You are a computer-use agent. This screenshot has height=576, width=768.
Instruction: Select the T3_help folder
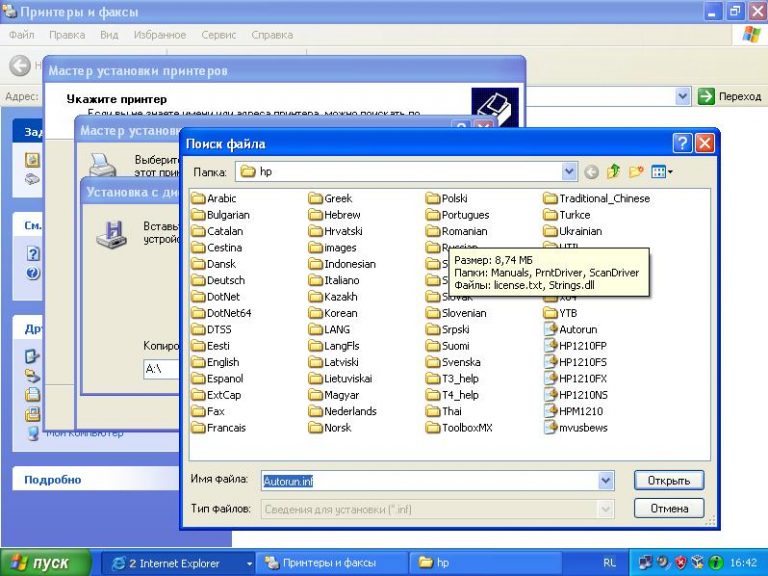point(452,379)
